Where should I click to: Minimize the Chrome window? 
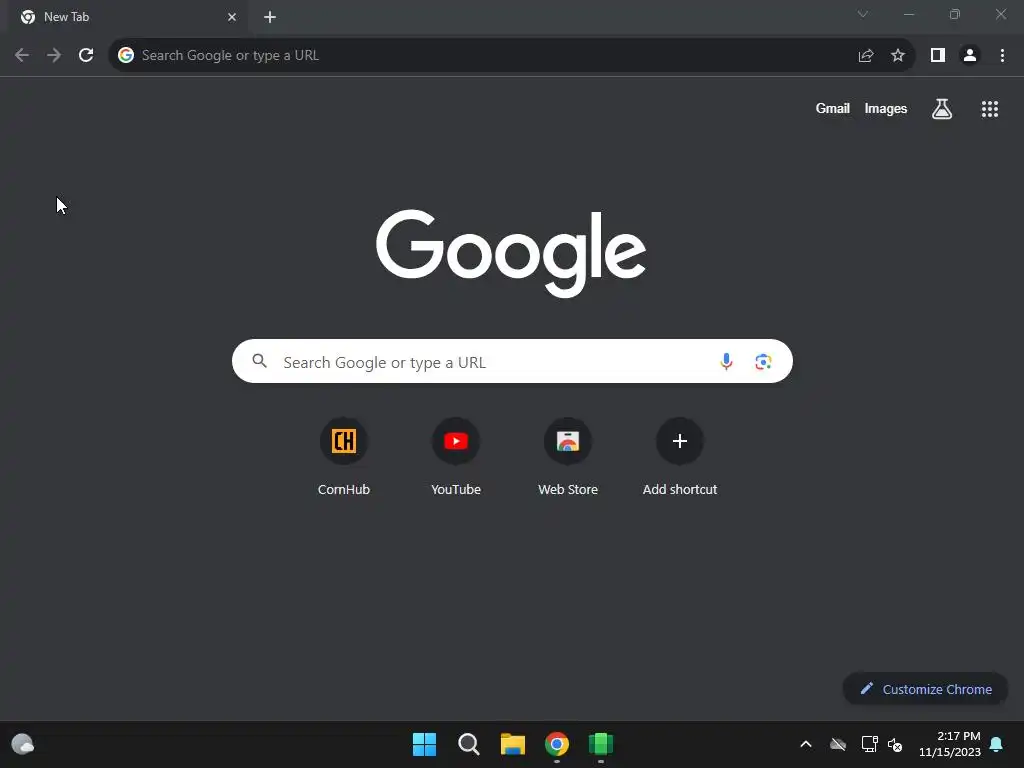pos(909,14)
